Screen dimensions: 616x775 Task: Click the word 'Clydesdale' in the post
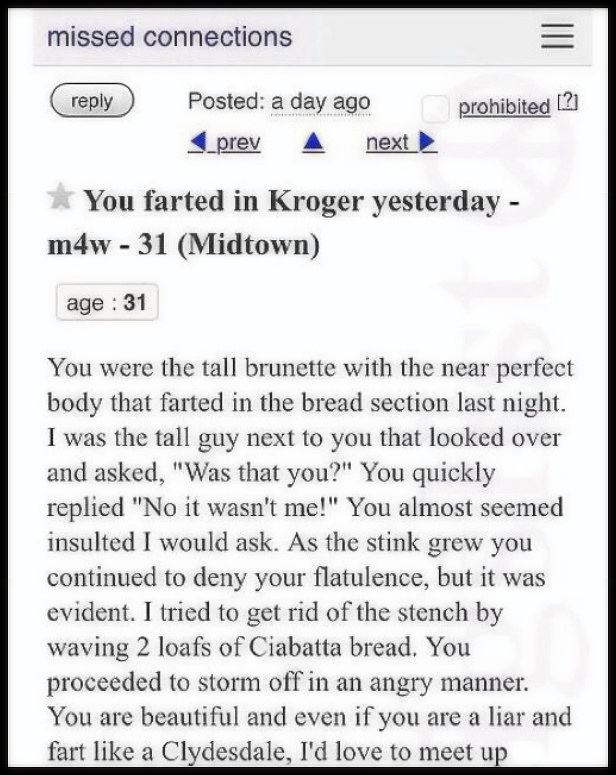click(223, 753)
